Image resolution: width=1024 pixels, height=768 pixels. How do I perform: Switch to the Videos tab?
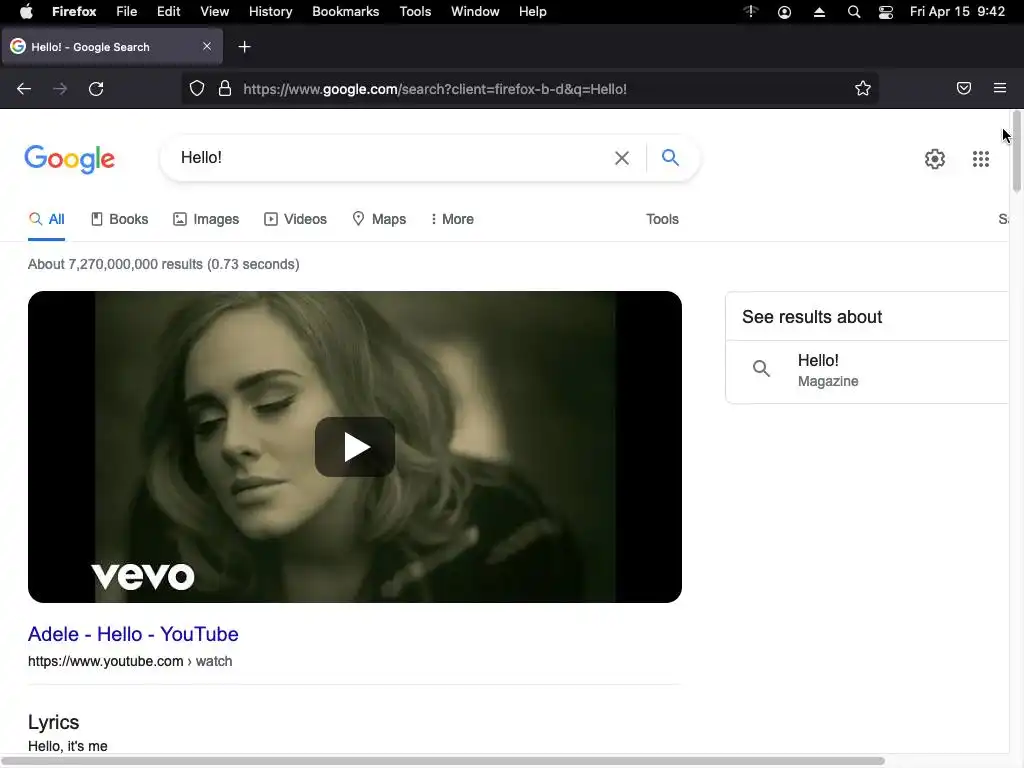295,219
